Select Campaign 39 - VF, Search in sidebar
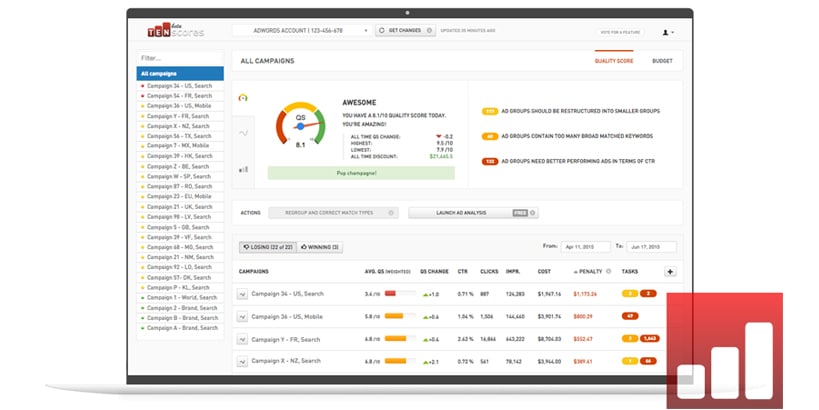The image size is (819, 410). click(180, 237)
